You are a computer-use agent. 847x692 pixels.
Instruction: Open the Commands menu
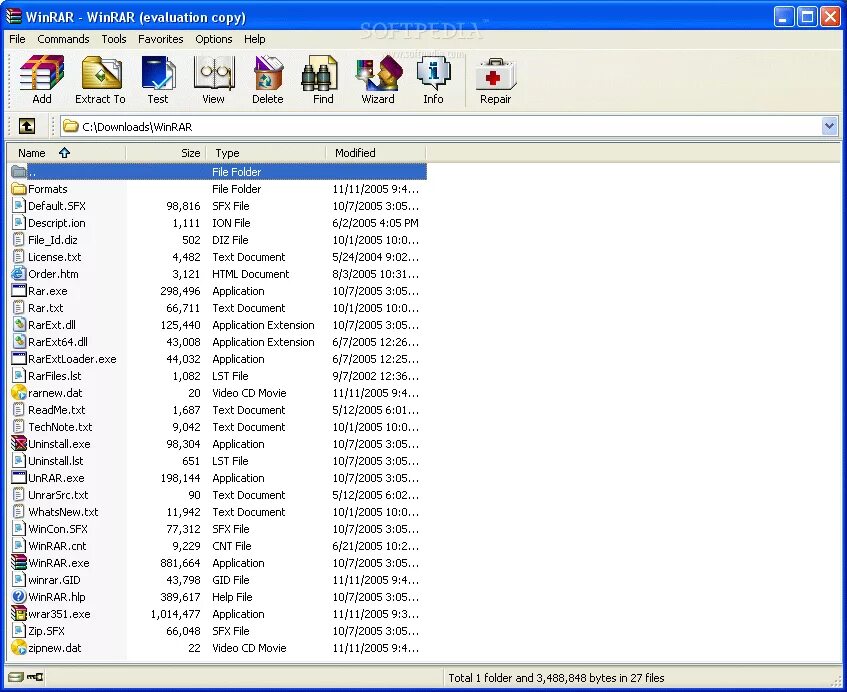click(x=63, y=39)
